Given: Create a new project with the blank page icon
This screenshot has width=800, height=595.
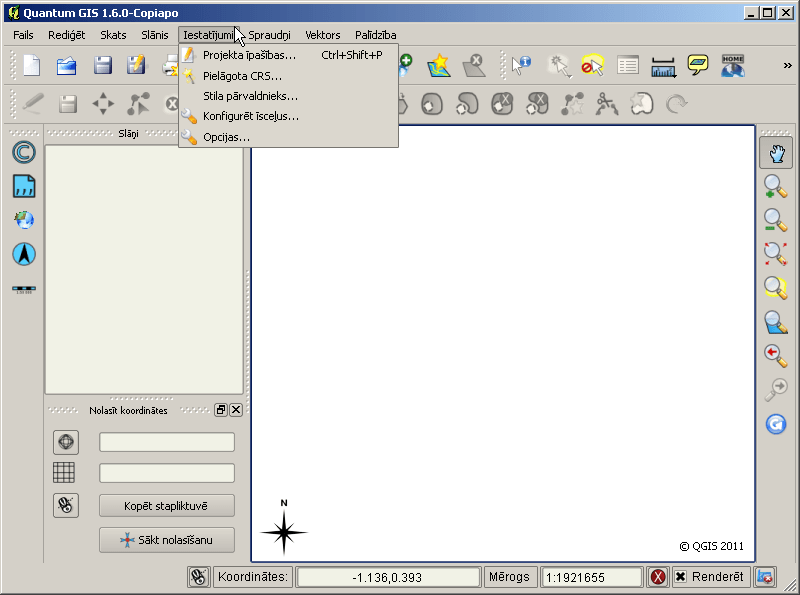Looking at the screenshot, I should pyautogui.click(x=32, y=66).
